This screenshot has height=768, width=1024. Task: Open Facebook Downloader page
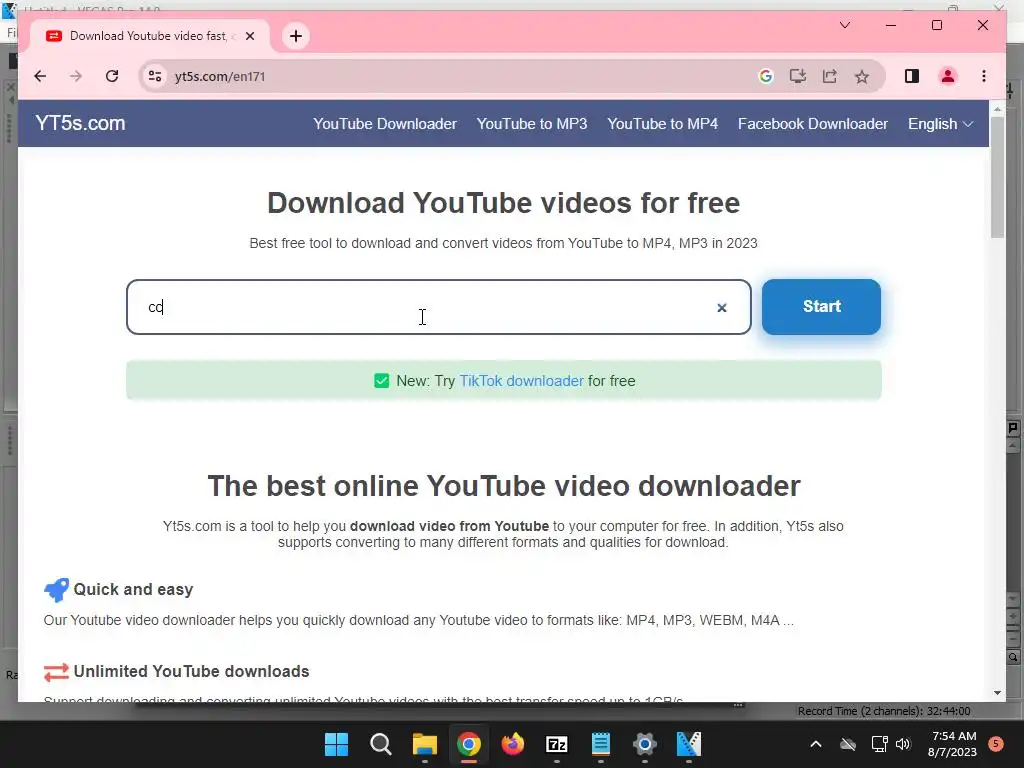(812, 124)
